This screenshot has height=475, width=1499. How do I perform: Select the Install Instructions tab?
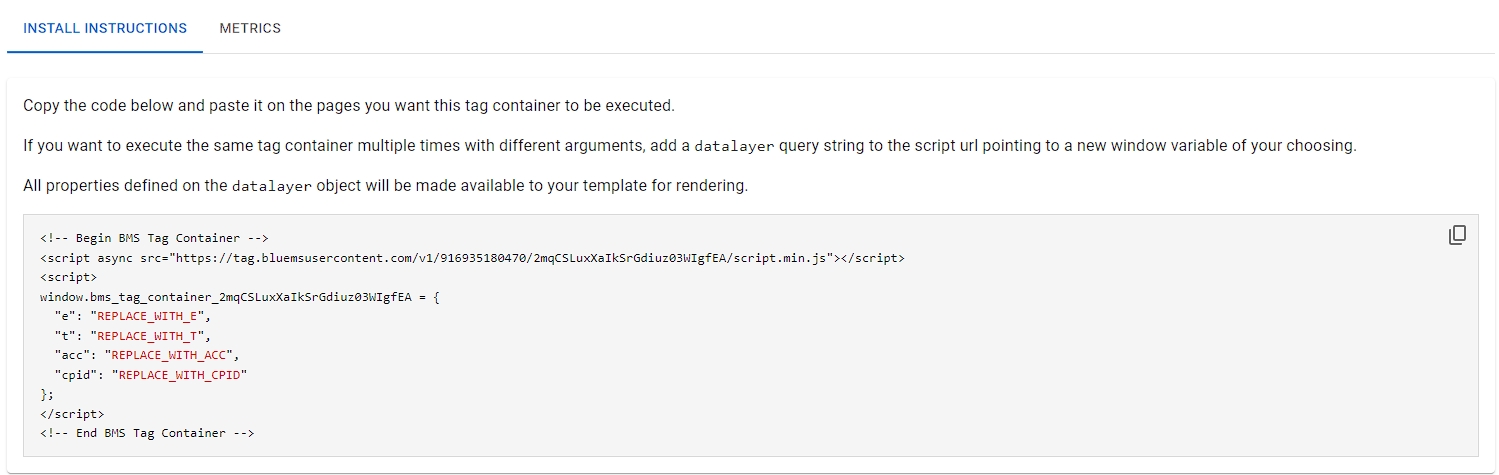coord(105,28)
